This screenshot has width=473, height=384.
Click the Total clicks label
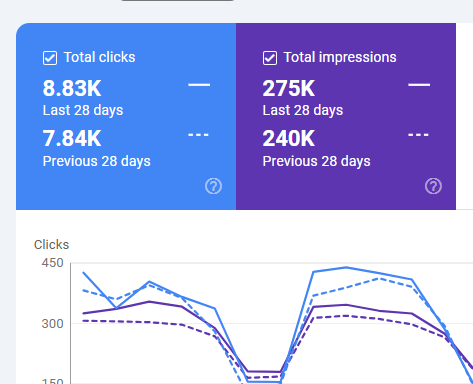[x=100, y=57]
